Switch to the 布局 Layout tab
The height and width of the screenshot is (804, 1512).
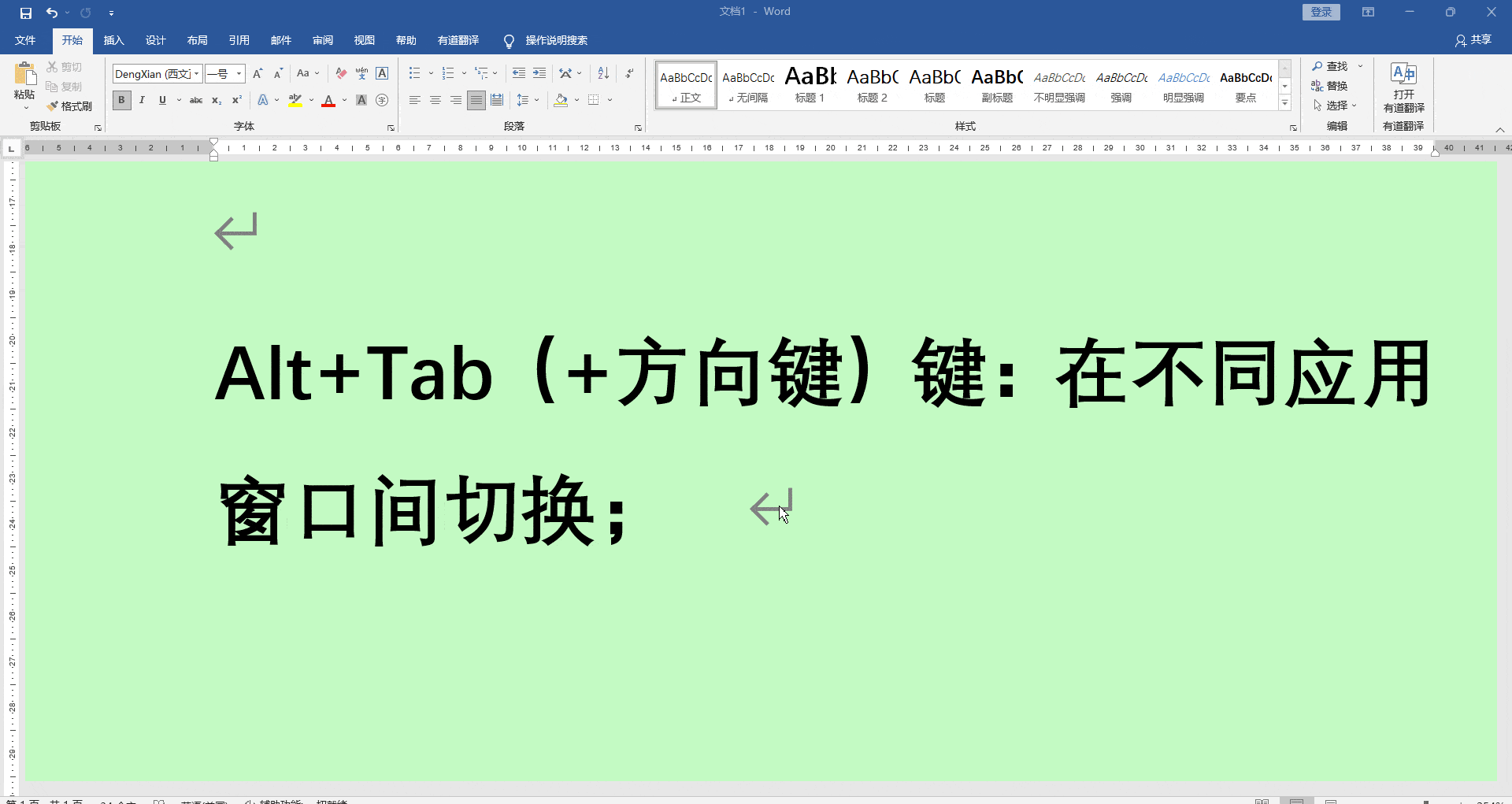pos(198,40)
